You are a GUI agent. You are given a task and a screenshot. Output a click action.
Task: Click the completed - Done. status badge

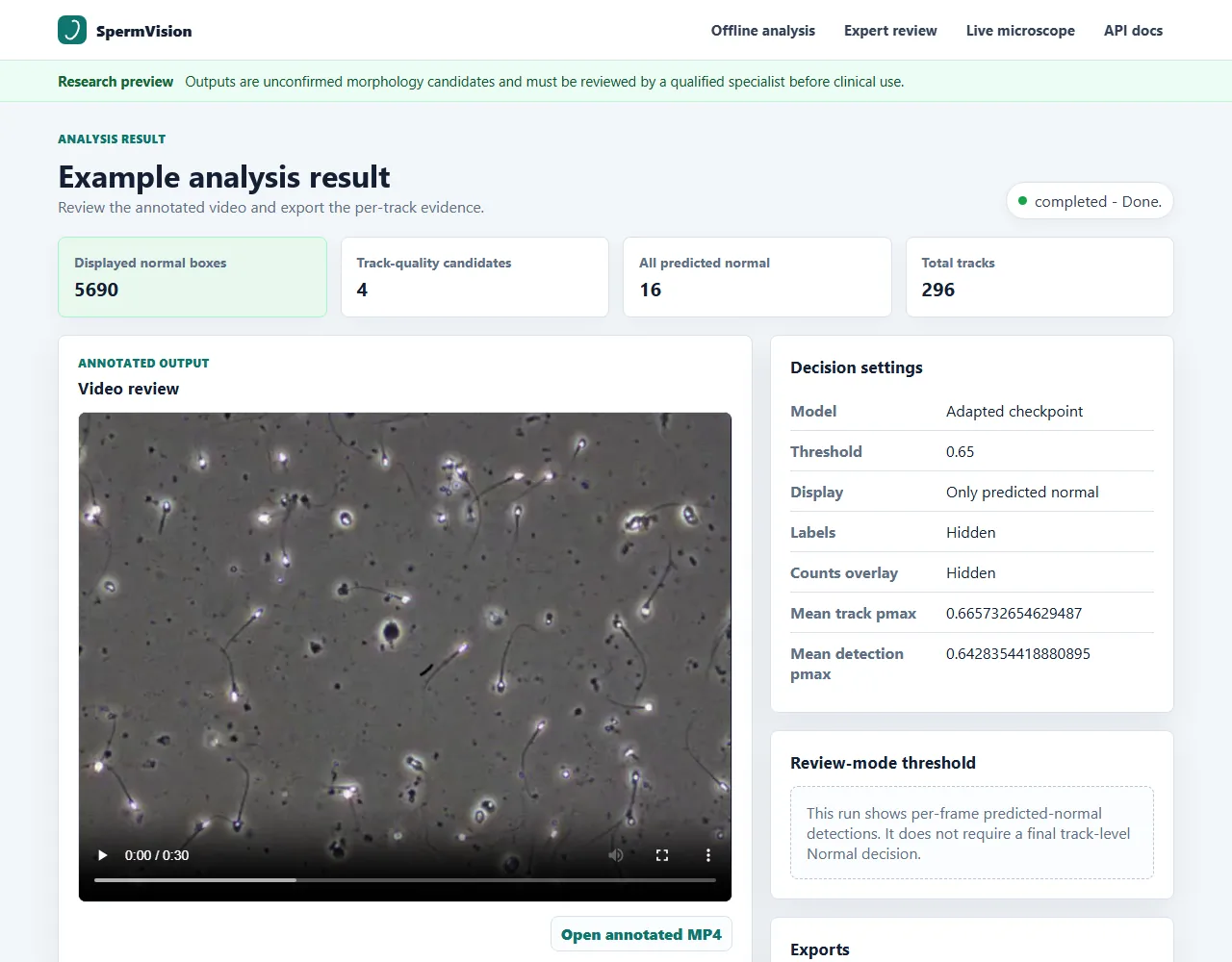click(1090, 201)
